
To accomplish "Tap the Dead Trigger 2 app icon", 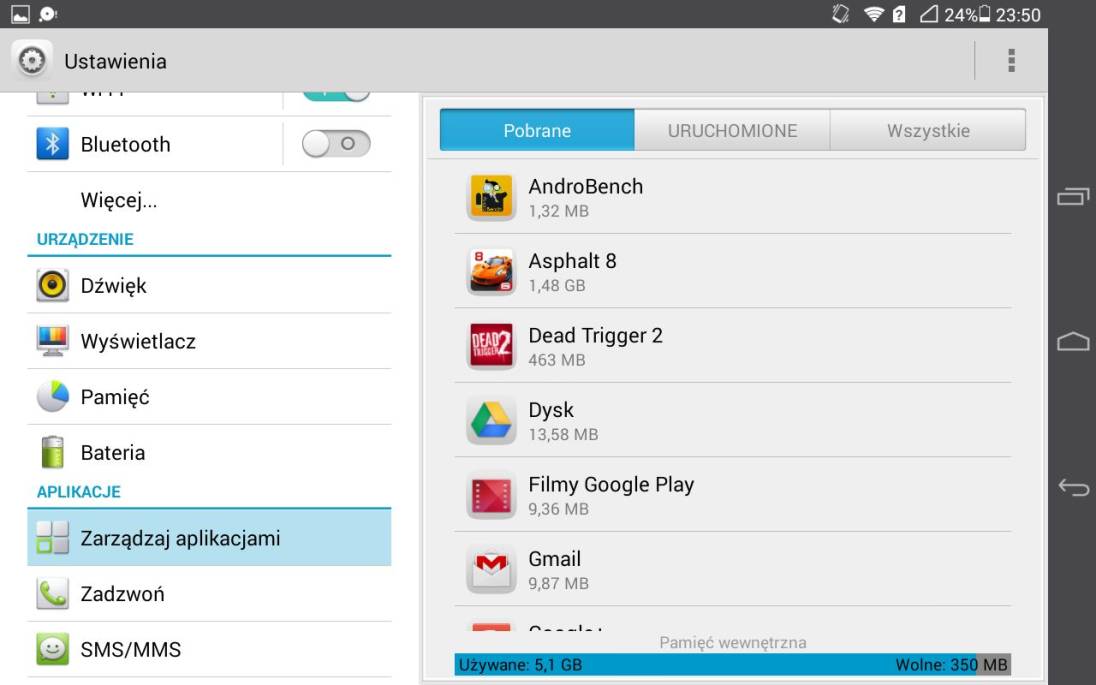I will pyautogui.click(x=491, y=345).
